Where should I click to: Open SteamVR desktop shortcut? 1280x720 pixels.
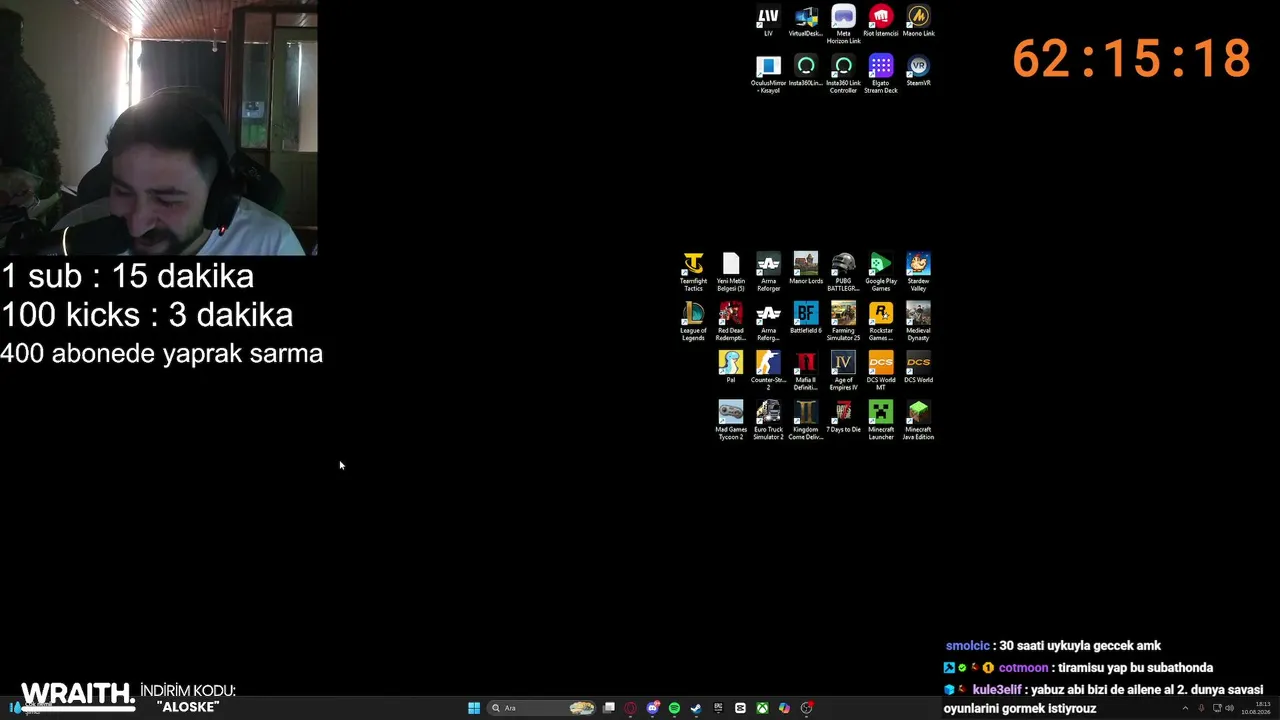(918, 71)
